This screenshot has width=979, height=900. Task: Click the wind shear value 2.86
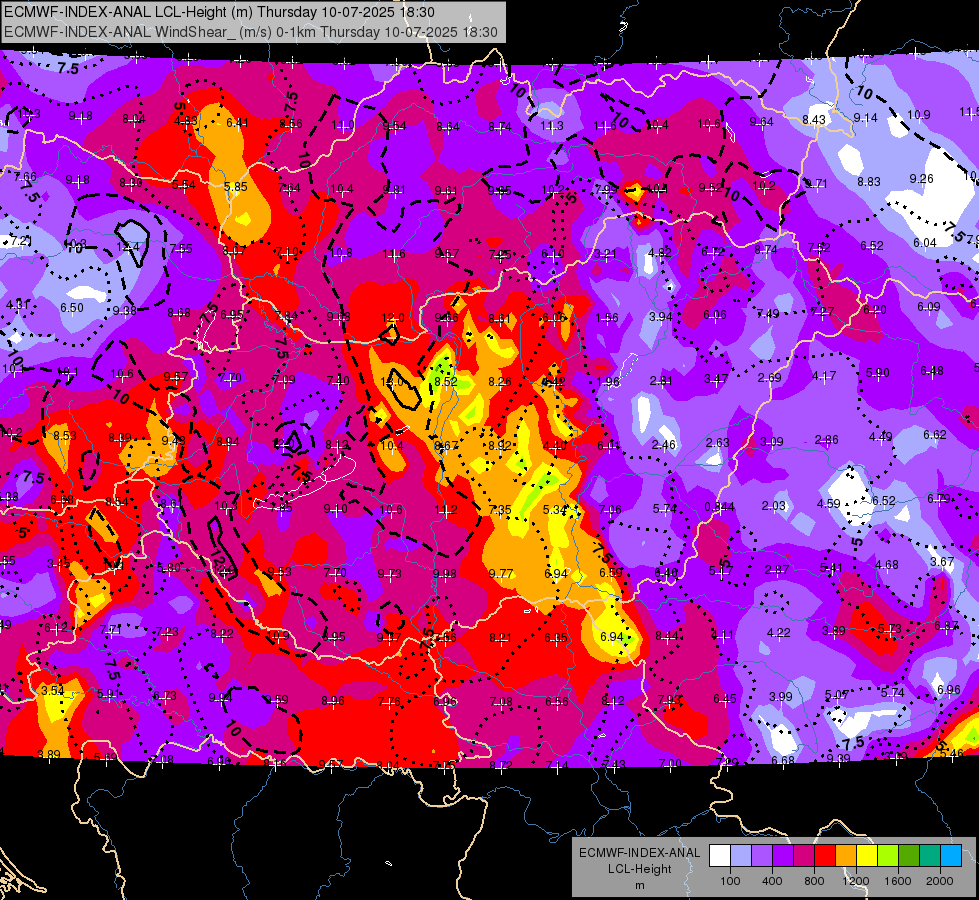(827, 440)
